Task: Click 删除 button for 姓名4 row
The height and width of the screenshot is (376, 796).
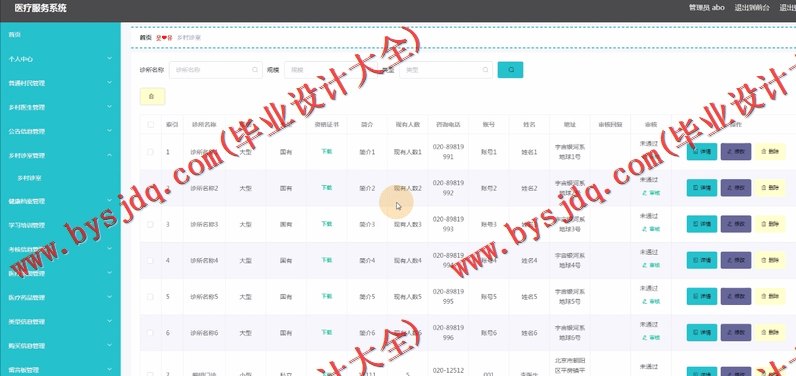Action: [770, 260]
